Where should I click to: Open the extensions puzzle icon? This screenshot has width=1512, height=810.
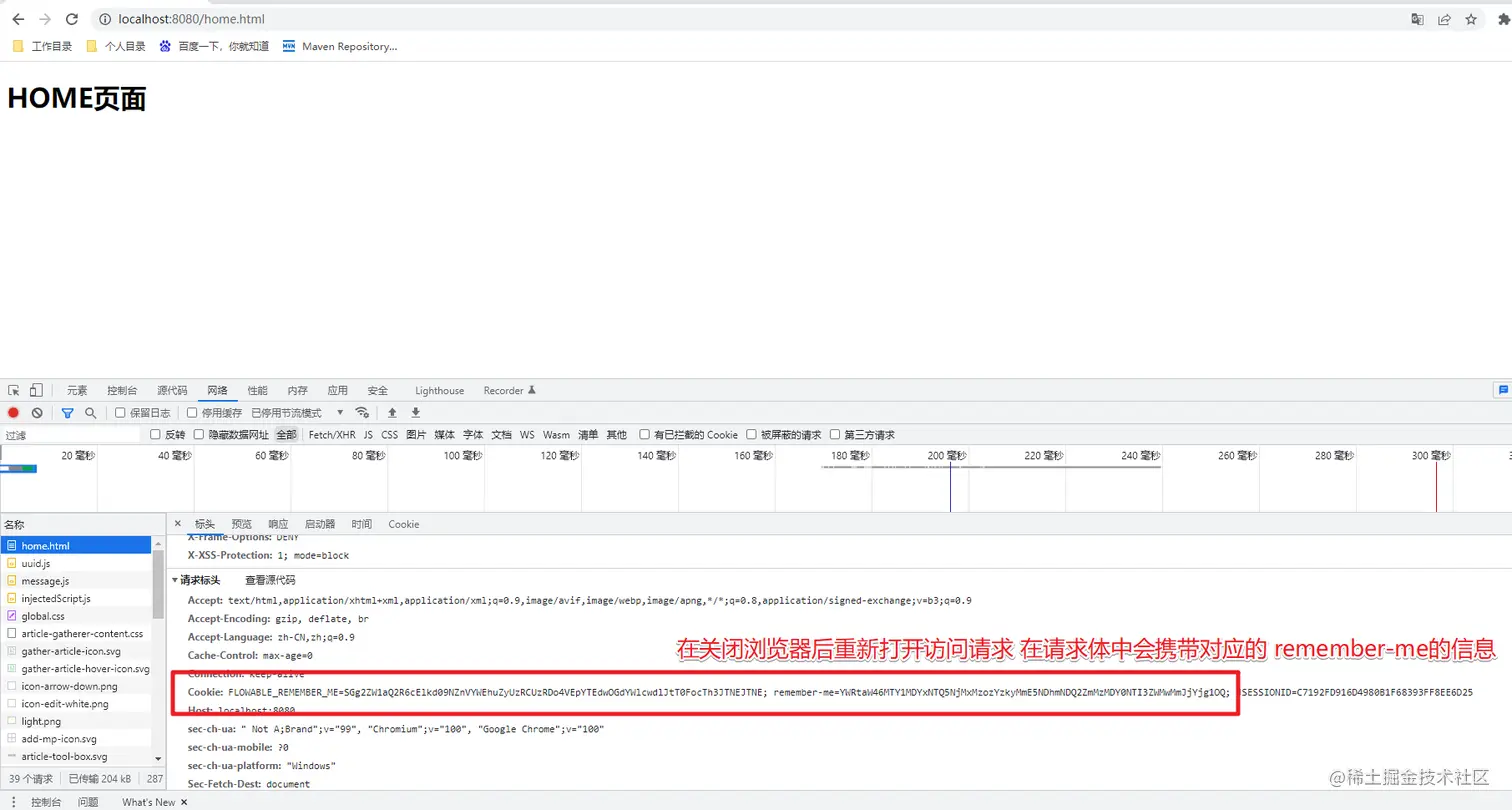1504,19
